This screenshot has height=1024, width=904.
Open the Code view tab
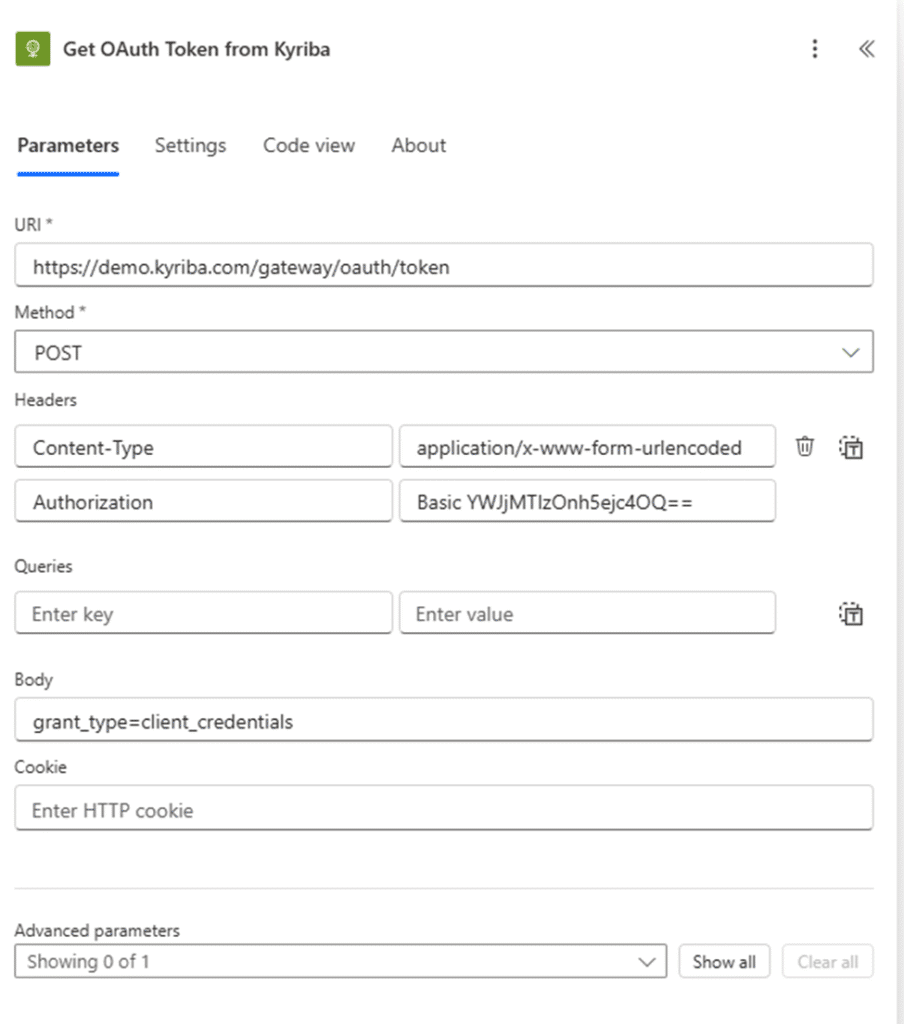[308, 146]
